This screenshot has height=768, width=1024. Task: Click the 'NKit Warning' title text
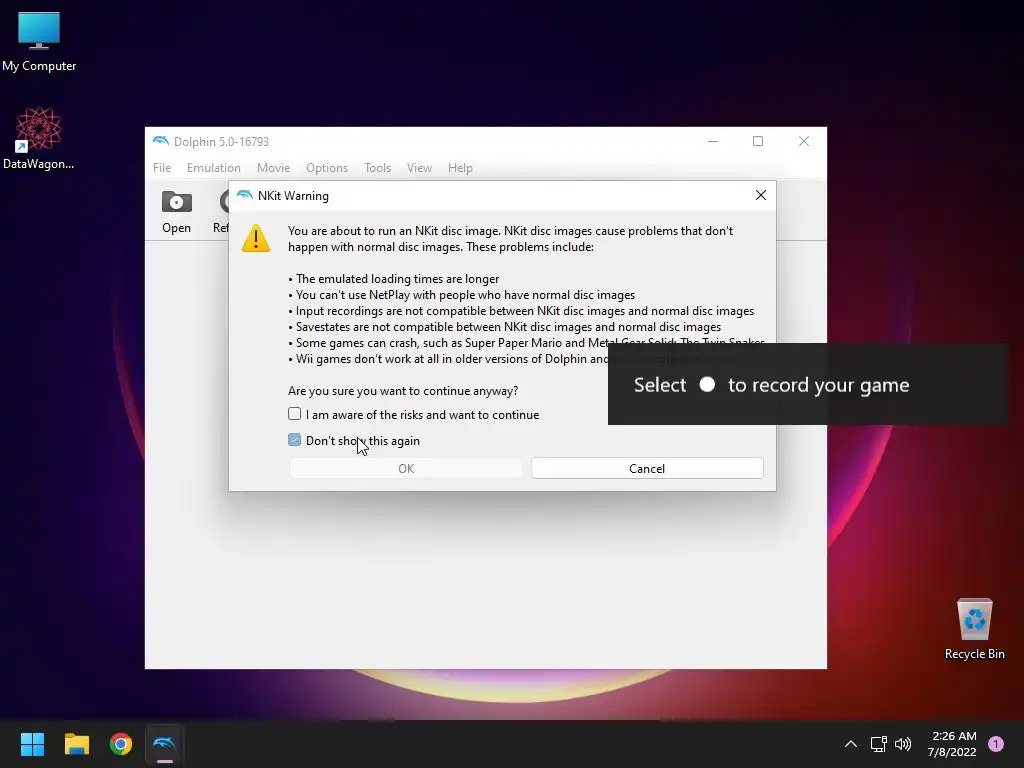click(293, 196)
